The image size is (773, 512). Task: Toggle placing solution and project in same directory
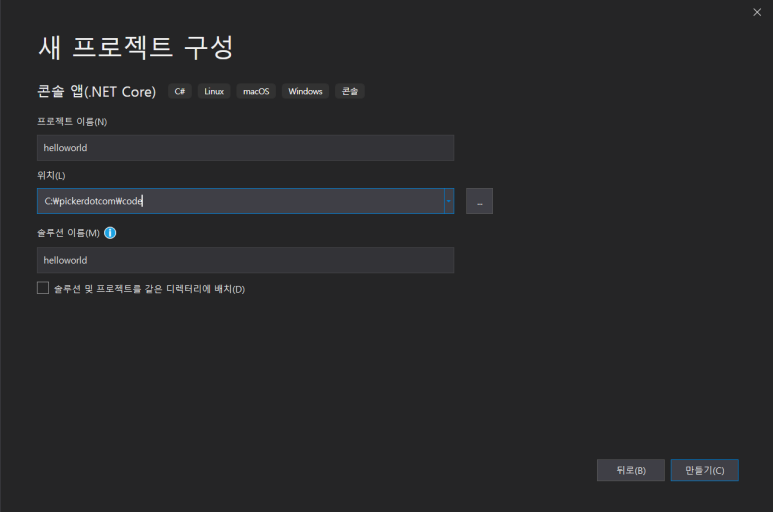pyautogui.click(x=43, y=288)
